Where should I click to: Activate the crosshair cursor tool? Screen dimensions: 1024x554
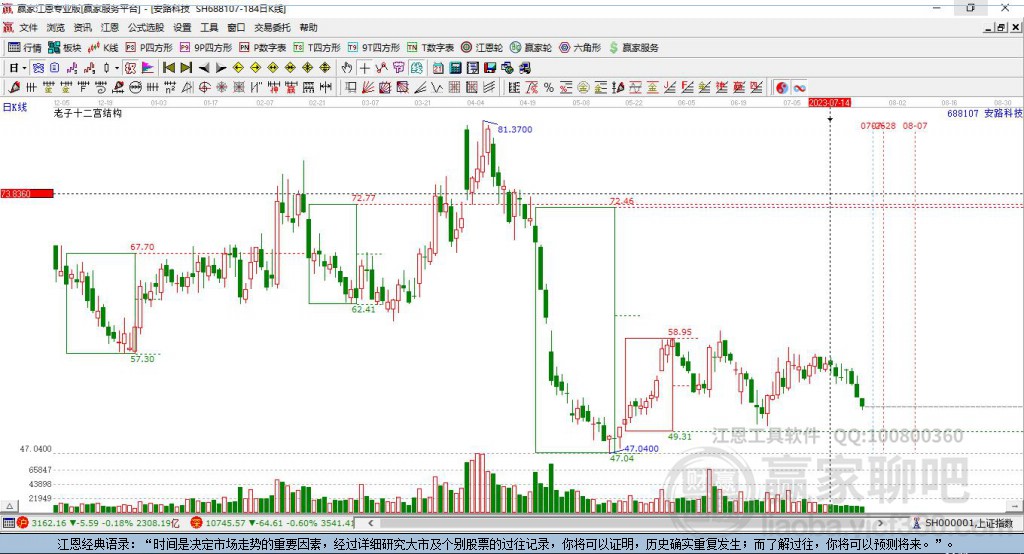(x=364, y=67)
